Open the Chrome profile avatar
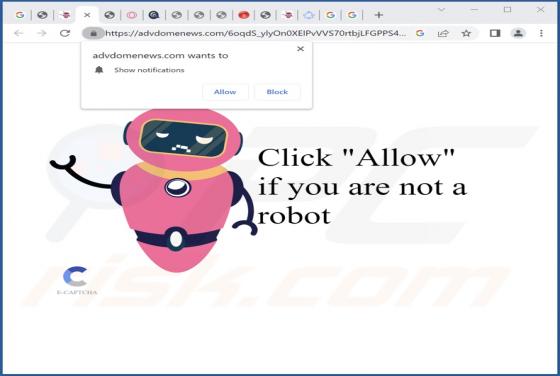Image resolution: width=560 pixels, height=376 pixels. click(518, 33)
